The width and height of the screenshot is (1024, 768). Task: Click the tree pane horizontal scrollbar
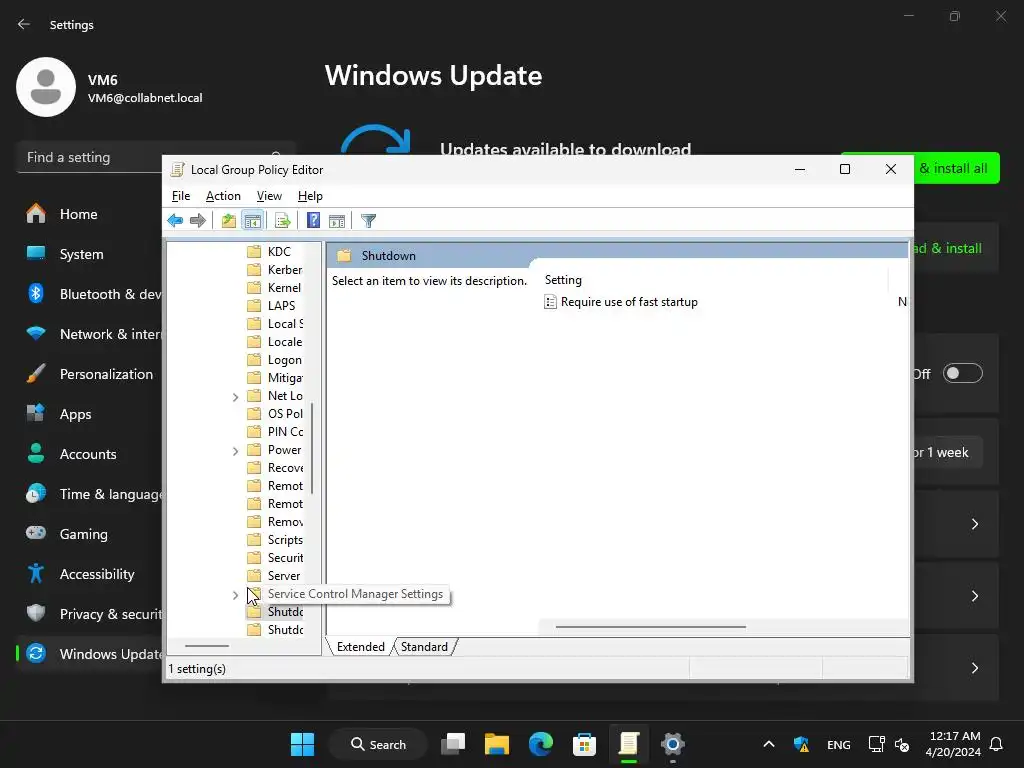tap(207, 646)
